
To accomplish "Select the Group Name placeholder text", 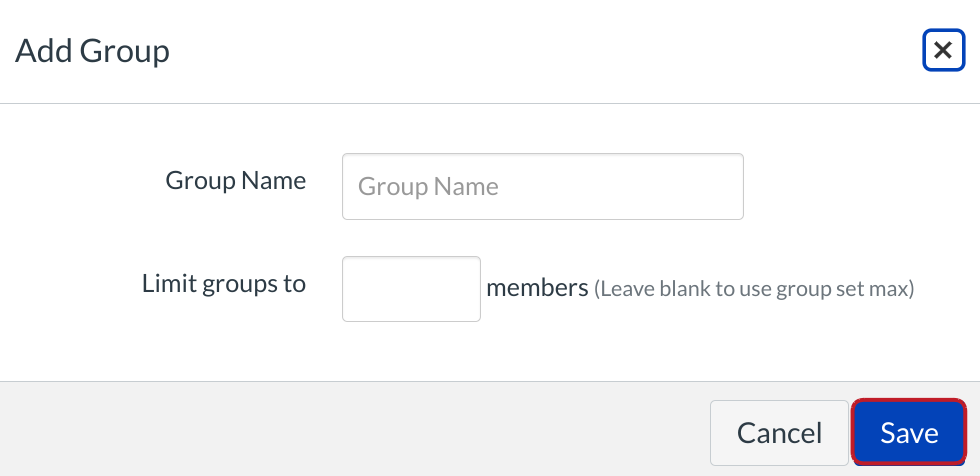I will [428, 187].
